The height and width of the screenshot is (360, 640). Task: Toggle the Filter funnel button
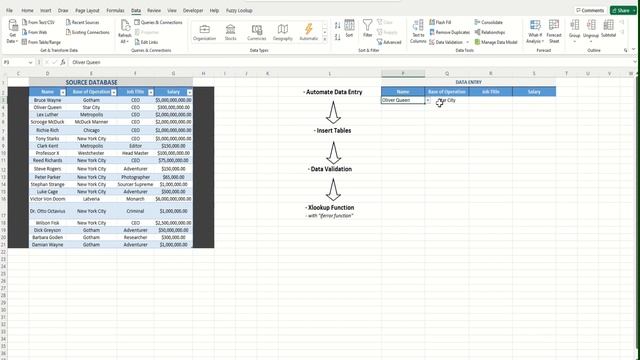(x=368, y=29)
